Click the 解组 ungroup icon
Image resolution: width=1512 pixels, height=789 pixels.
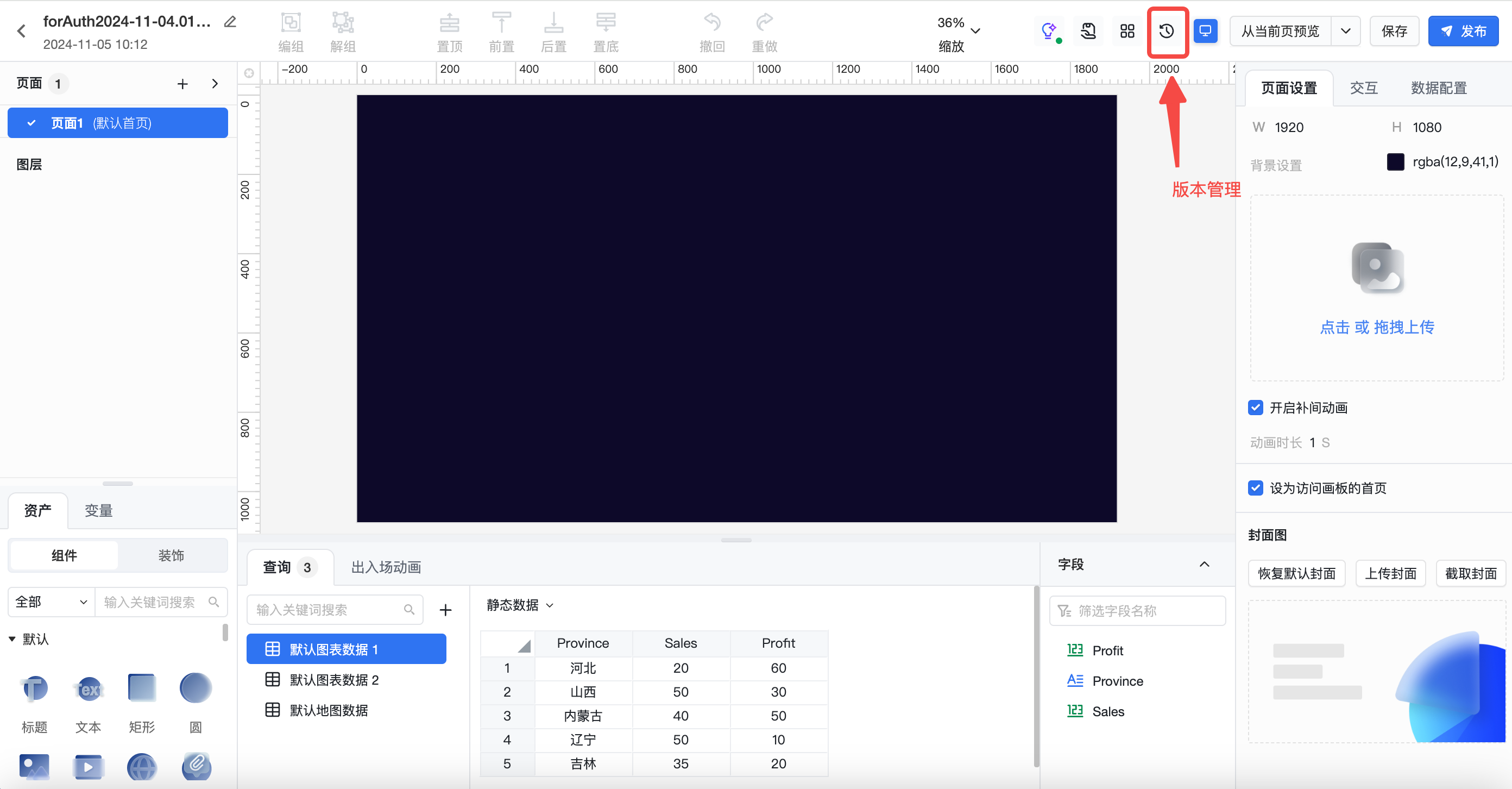click(343, 23)
